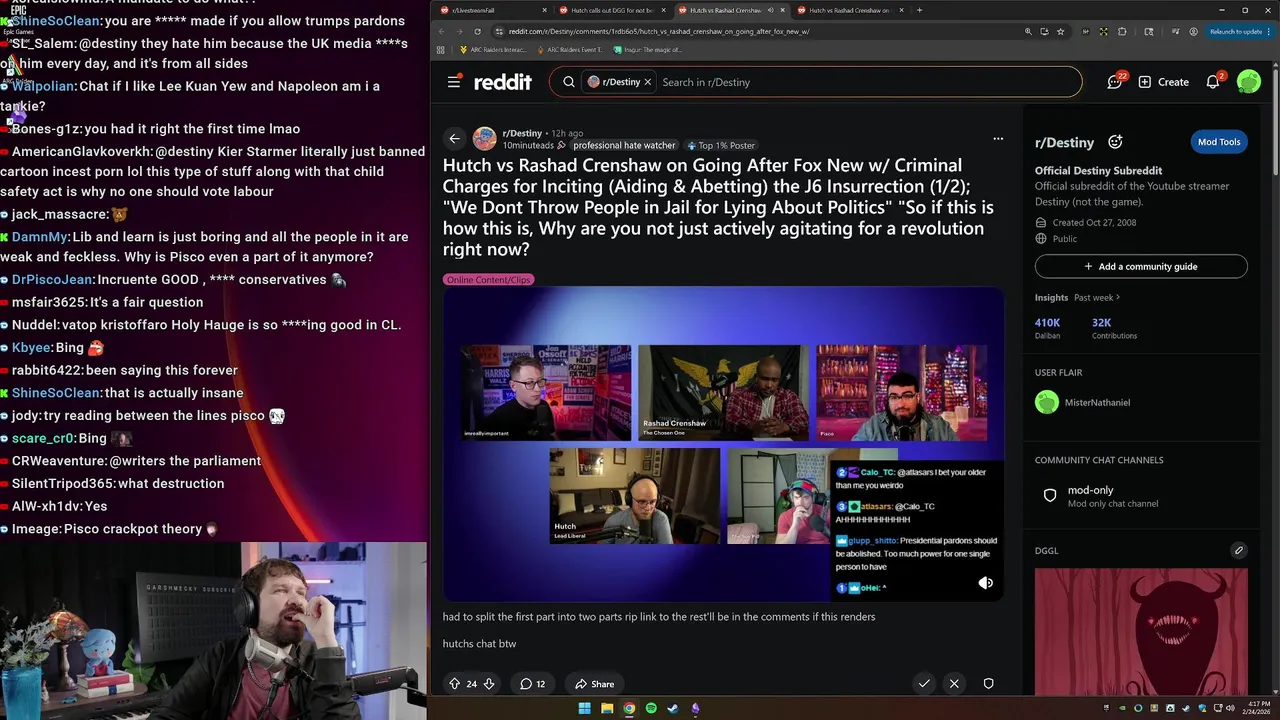Open the post's r/Destiny subreddit link
1280x720 pixels.
[522, 133]
